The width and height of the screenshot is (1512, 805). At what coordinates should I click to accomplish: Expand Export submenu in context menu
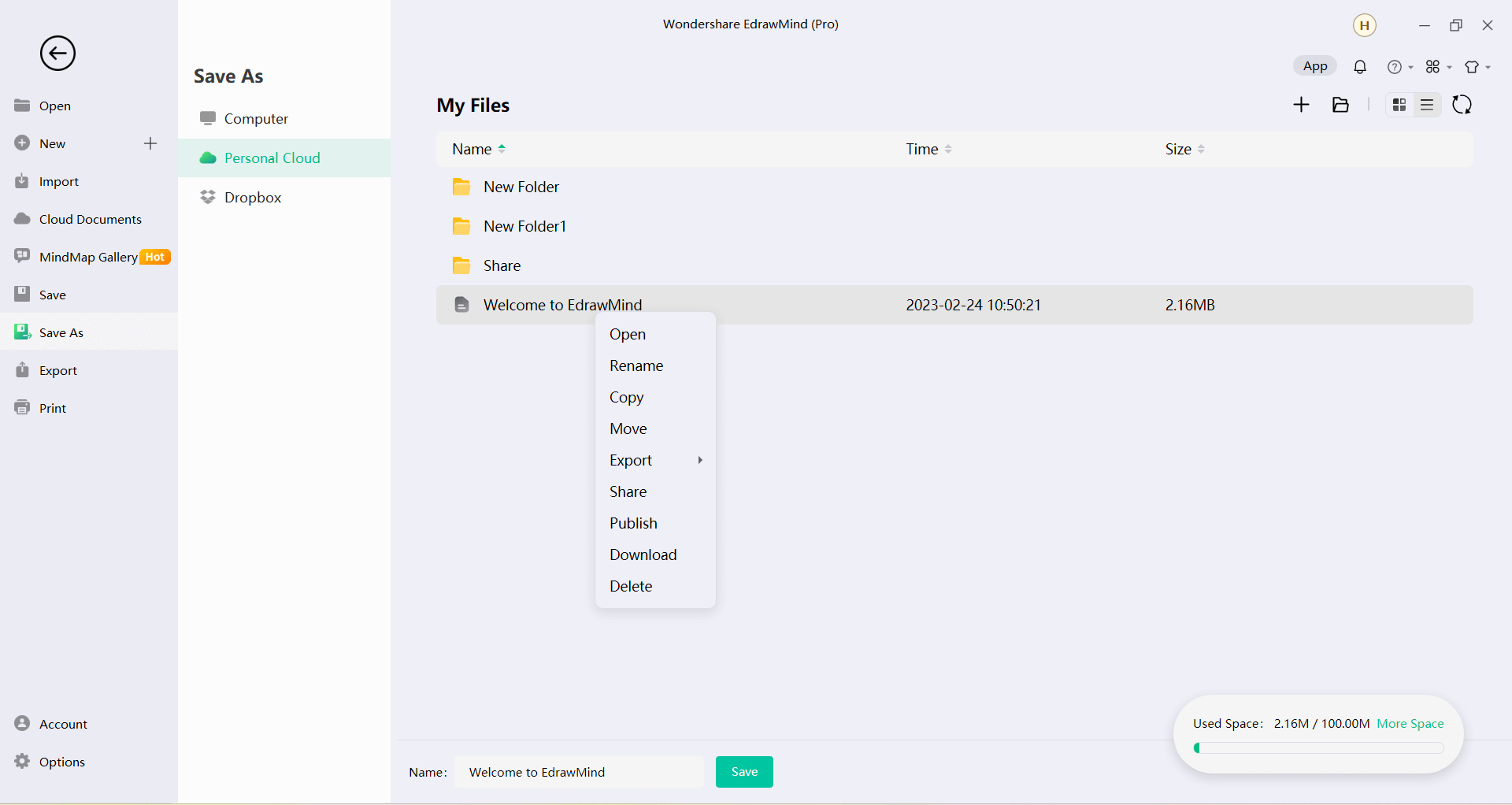tap(655, 460)
